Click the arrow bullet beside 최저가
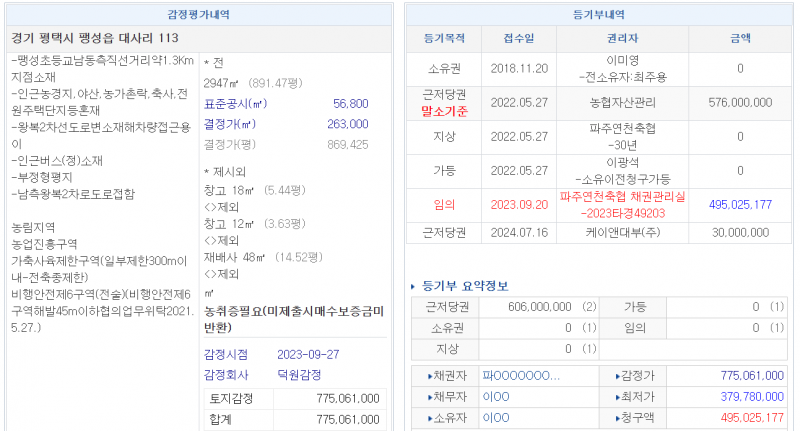 pyautogui.click(x=616, y=397)
